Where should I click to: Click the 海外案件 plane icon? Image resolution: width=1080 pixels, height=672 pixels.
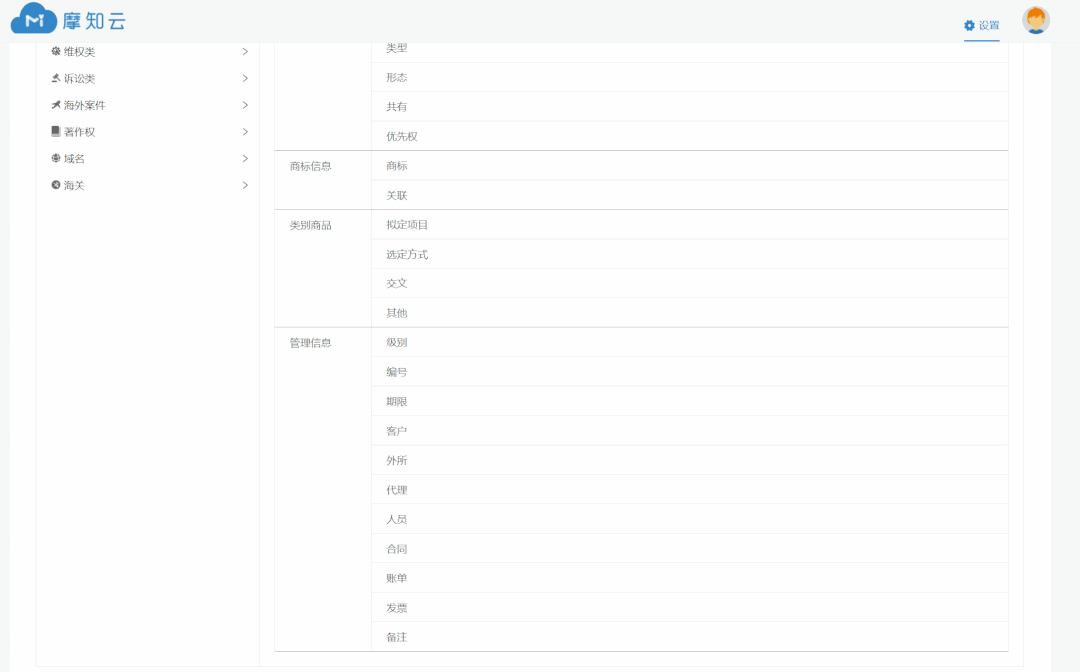(x=56, y=105)
